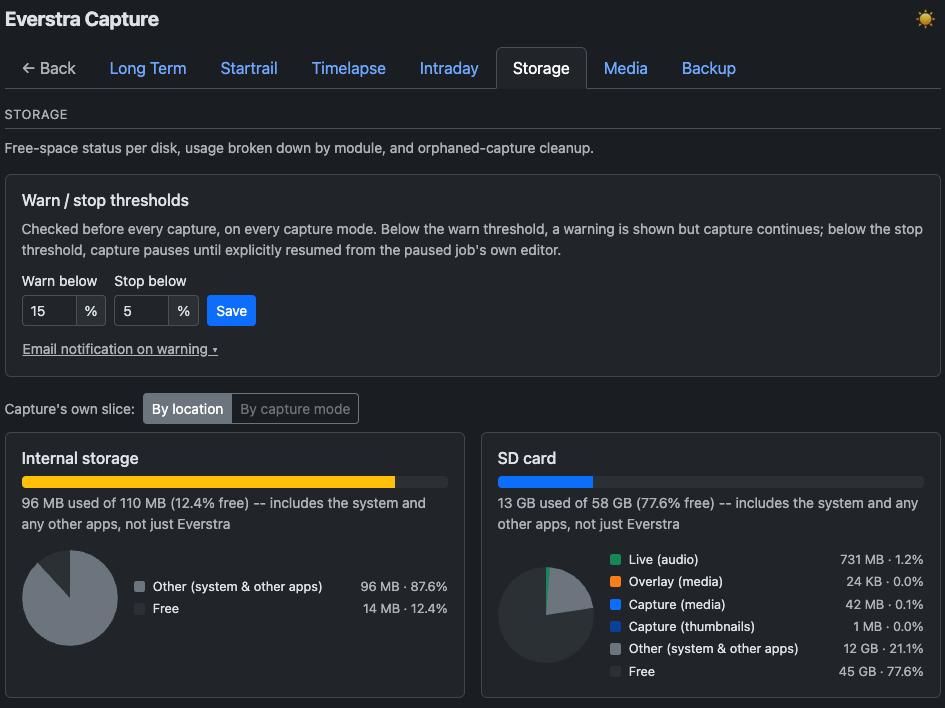Click the SD card Free swatch
This screenshot has width=945, height=708.
pyautogui.click(x=615, y=671)
